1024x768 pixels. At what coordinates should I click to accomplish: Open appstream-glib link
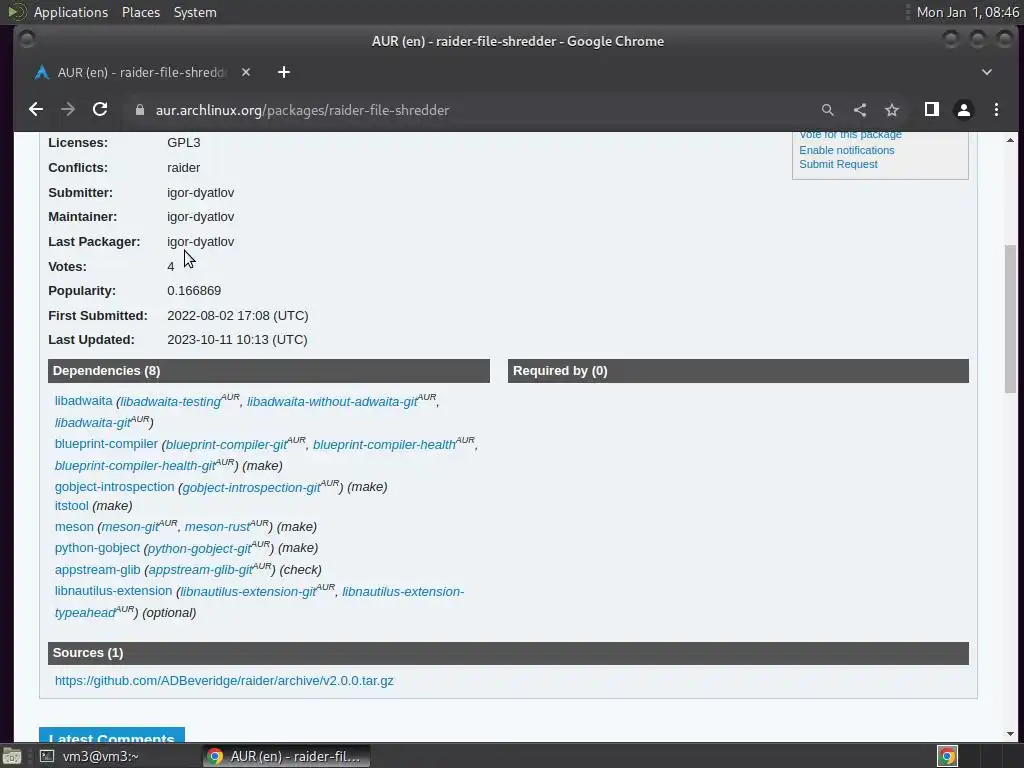pyautogui.click(x=97, y=569)
